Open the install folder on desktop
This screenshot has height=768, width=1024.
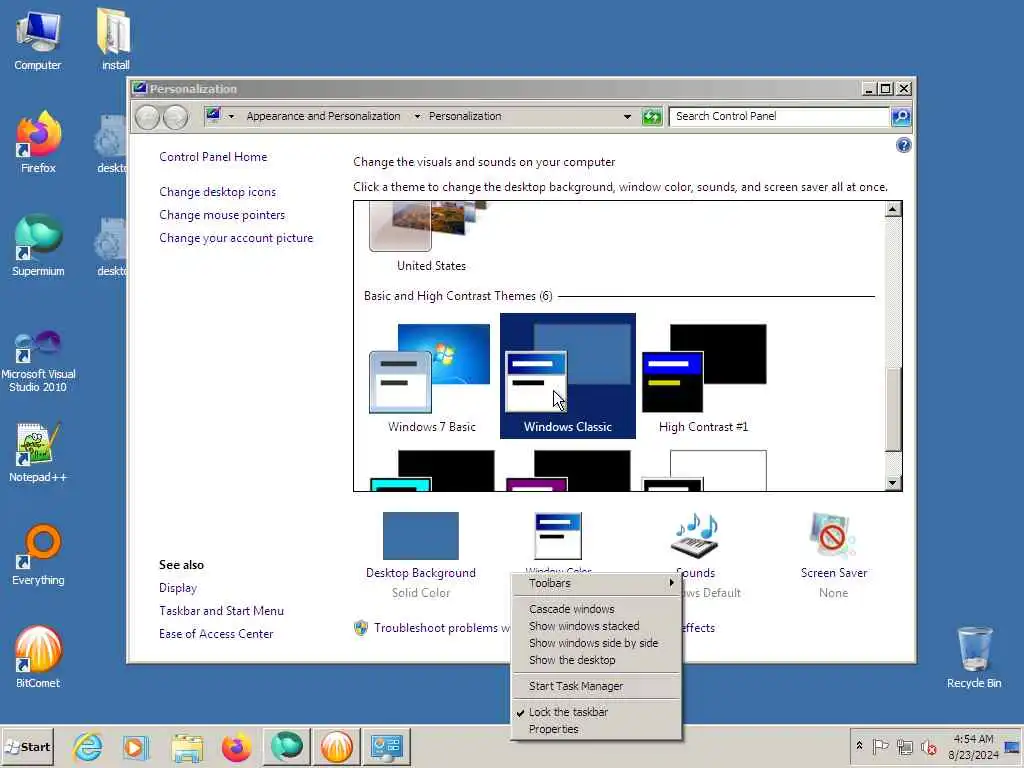pyautogui.click(x=115, y=40)
